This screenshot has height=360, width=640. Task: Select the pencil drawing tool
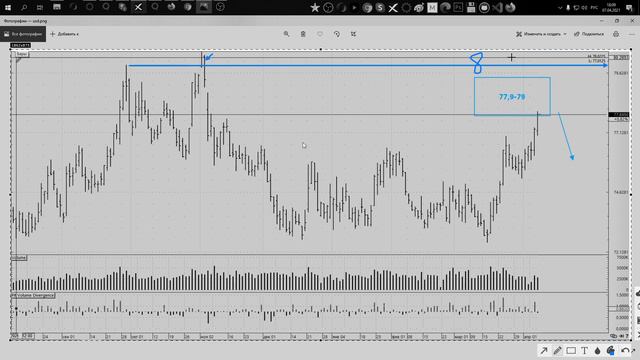tap(557, 351)
